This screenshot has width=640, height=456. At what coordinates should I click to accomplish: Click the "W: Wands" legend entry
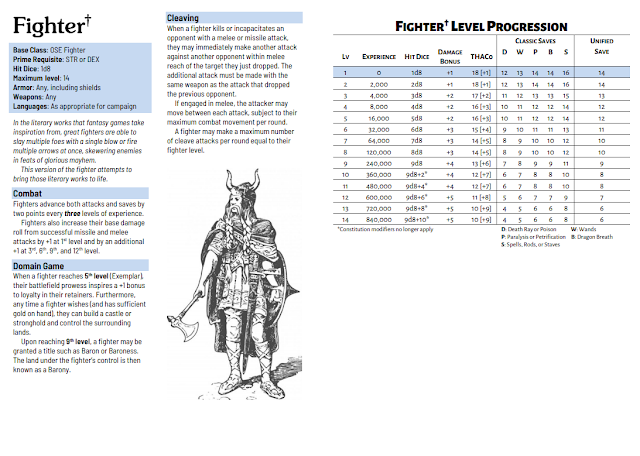coord(583,229)
